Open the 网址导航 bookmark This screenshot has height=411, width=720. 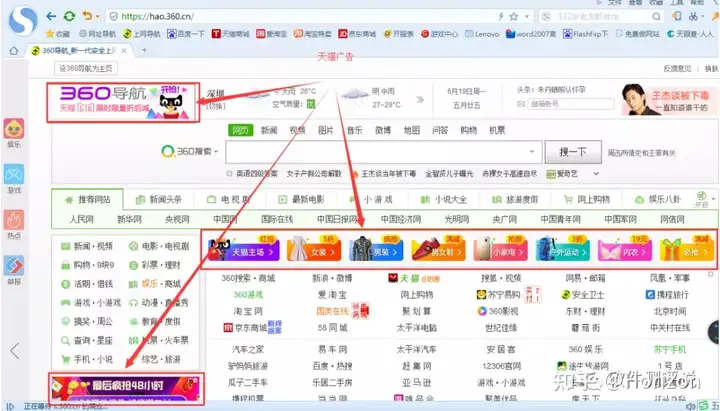[x=97, y=34]
